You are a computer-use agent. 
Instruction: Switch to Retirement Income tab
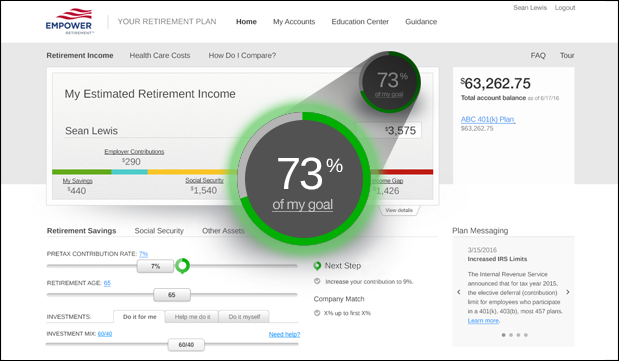tap(80, 55)
